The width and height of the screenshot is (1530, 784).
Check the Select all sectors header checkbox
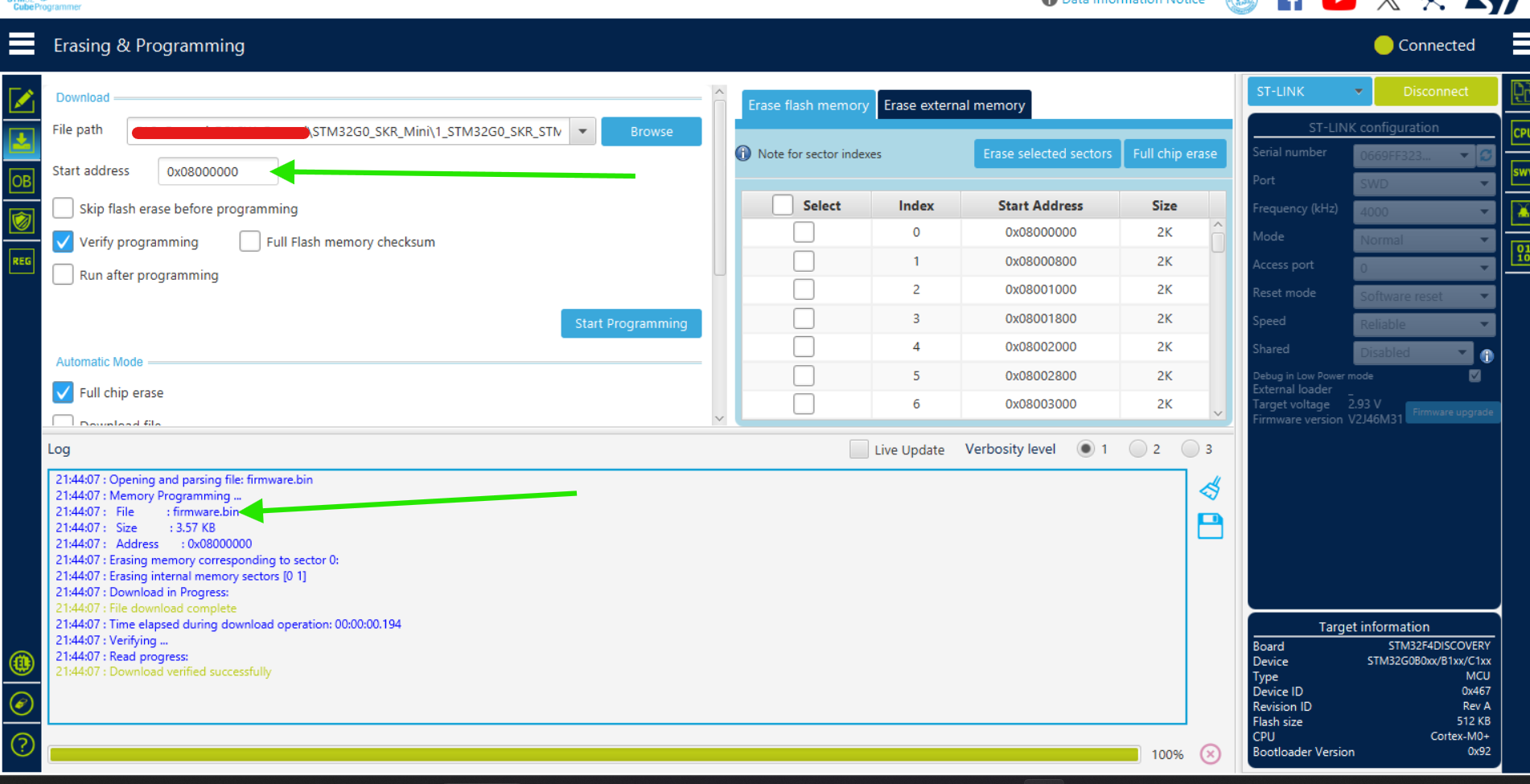coord(783,205)
